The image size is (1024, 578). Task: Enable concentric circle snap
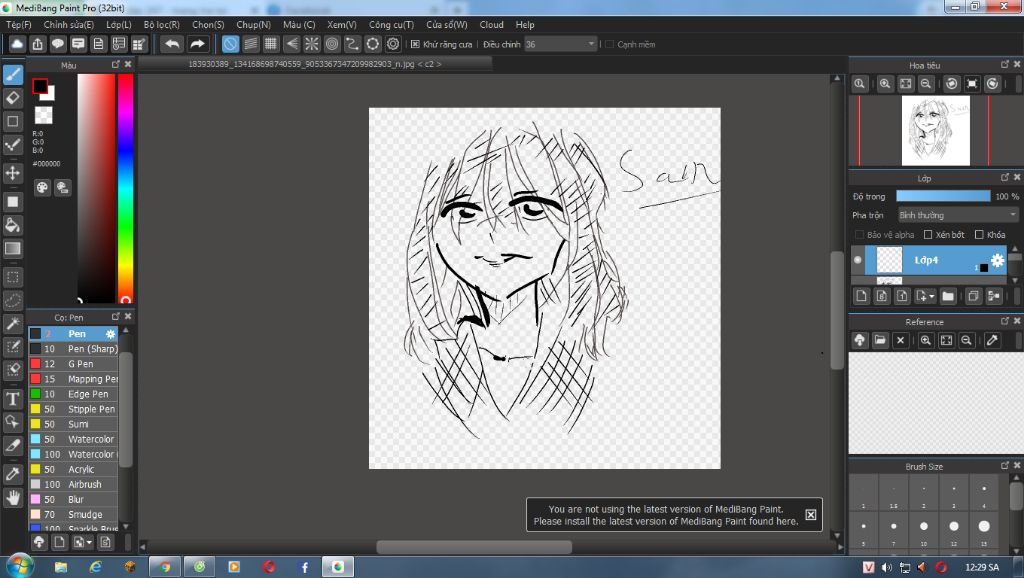point(332,44)
